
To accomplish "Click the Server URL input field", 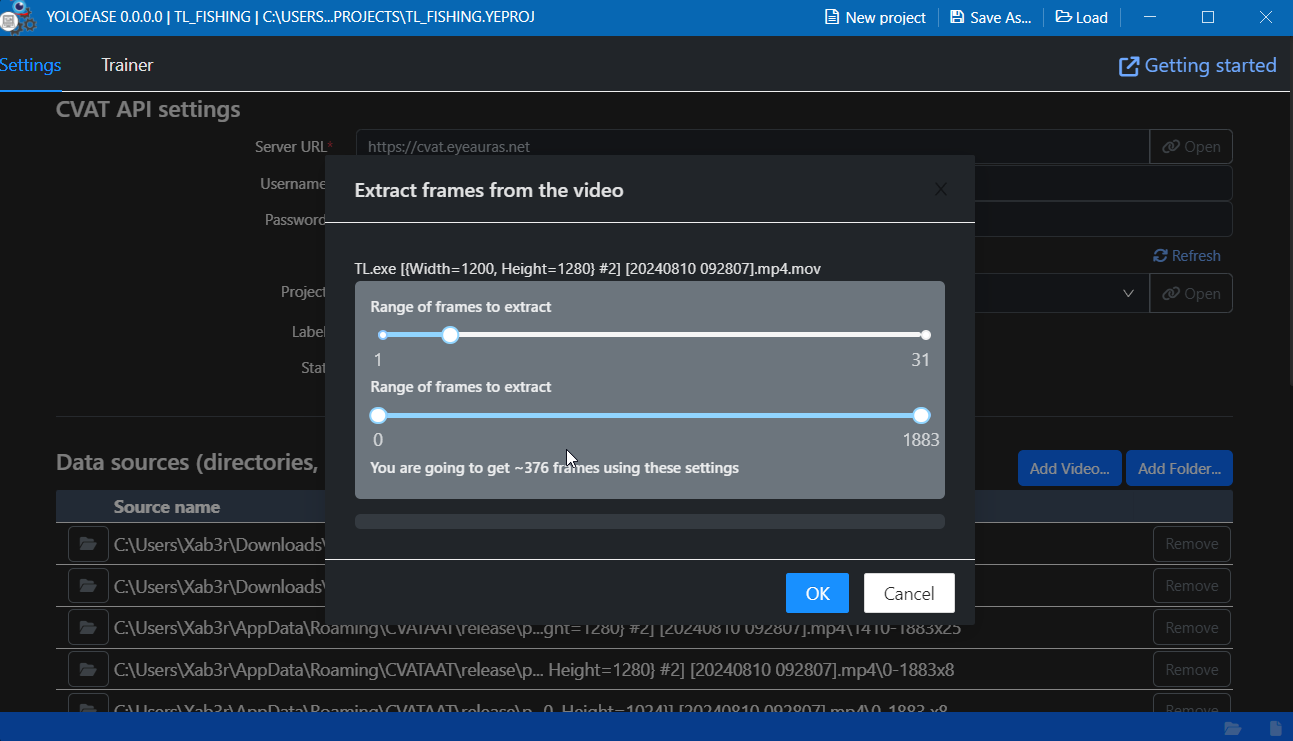I will tap(752, 147).
